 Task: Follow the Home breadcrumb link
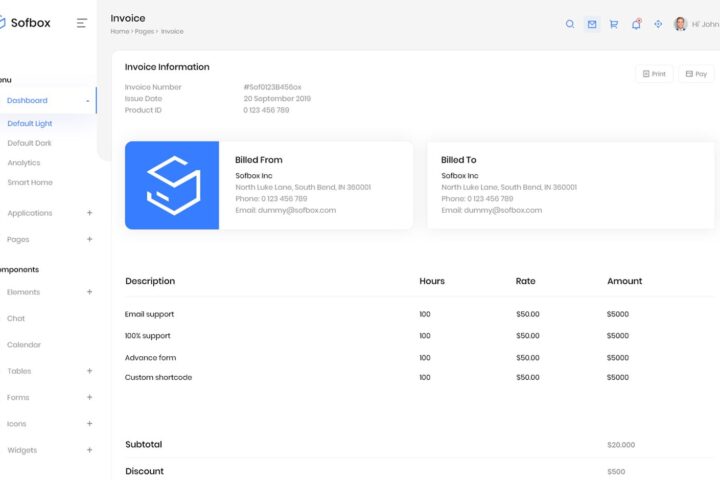click(x=119, y=32)
